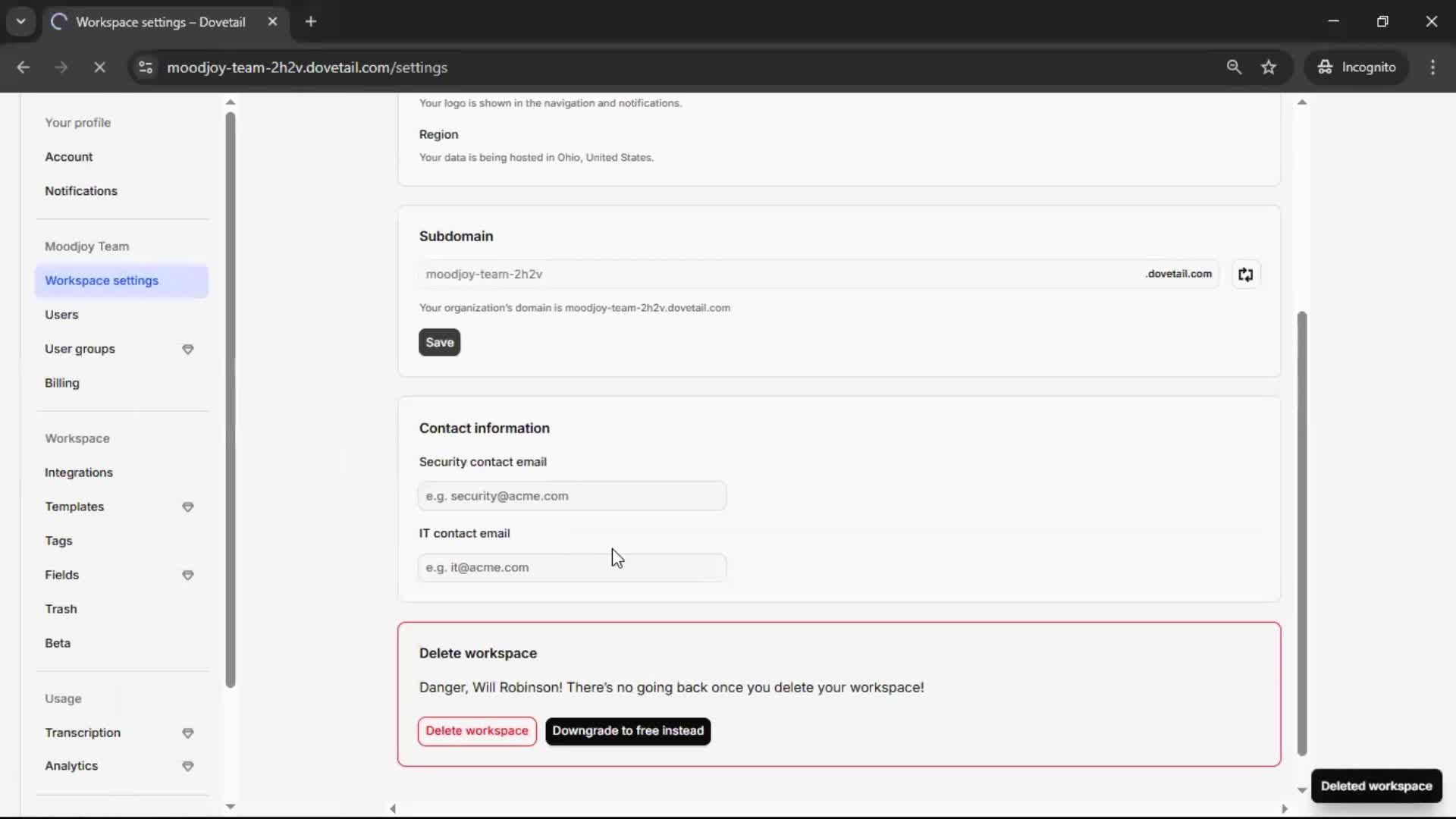Go to Billing in sidebar
This screenshot has height=819, width=1456.
[62, 383]
